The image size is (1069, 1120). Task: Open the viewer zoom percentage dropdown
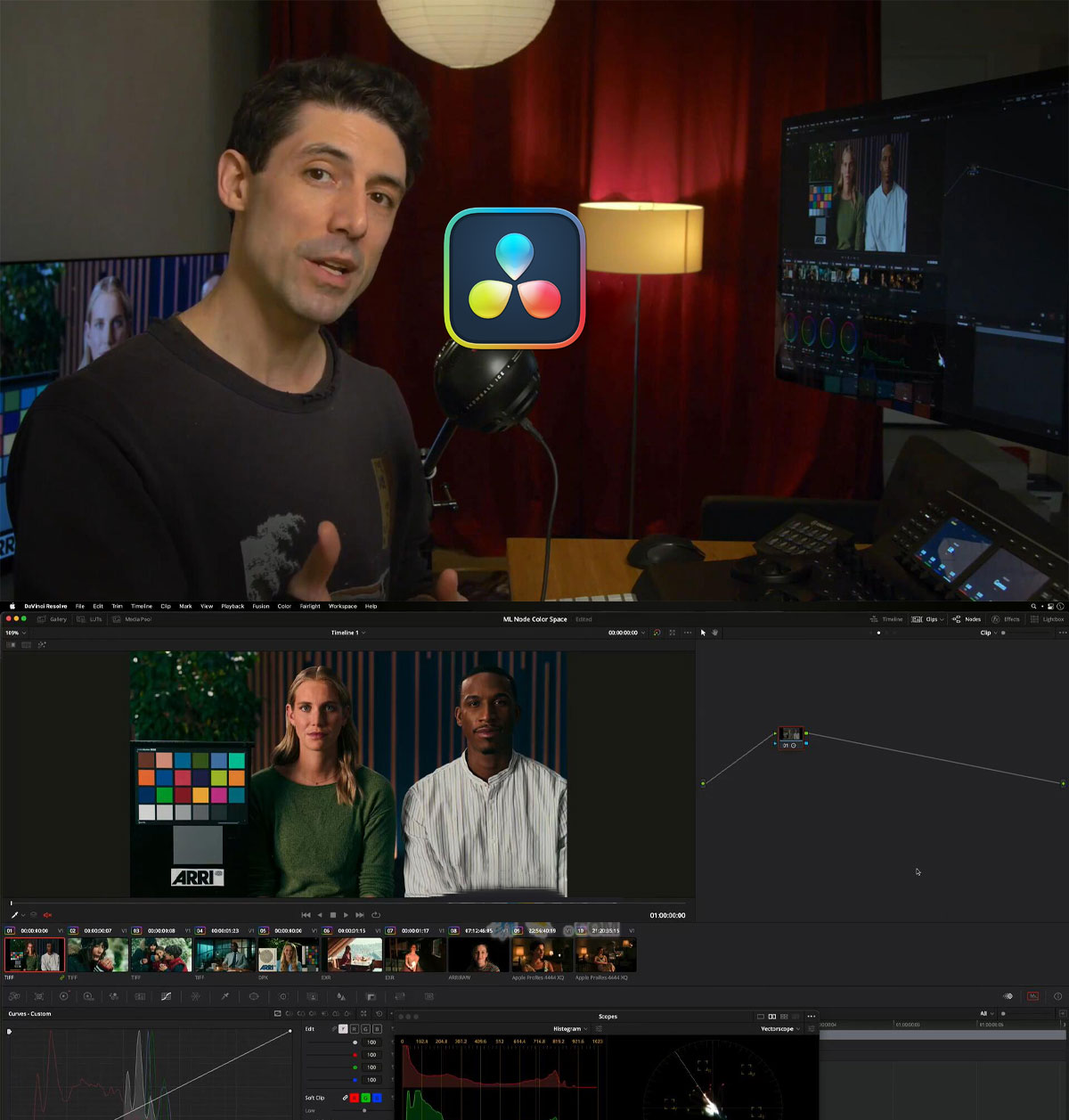(16, 633)
